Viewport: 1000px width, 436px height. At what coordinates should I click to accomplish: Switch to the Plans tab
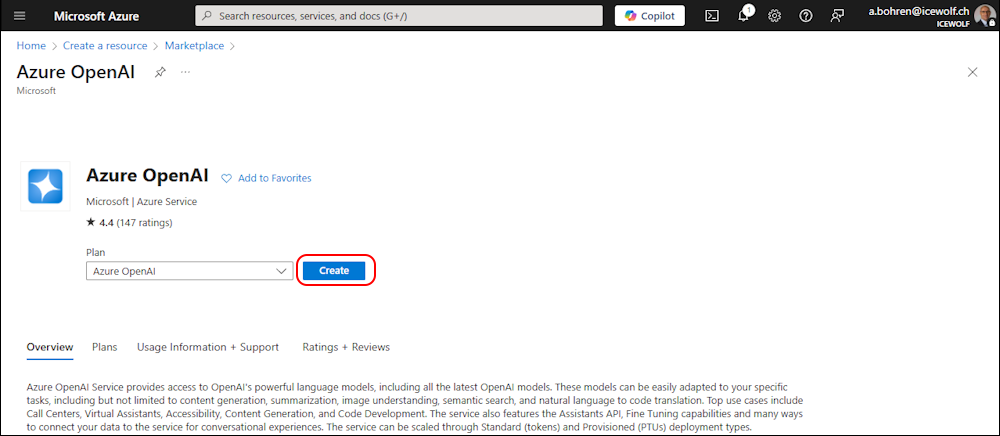(x=105, y=347)
